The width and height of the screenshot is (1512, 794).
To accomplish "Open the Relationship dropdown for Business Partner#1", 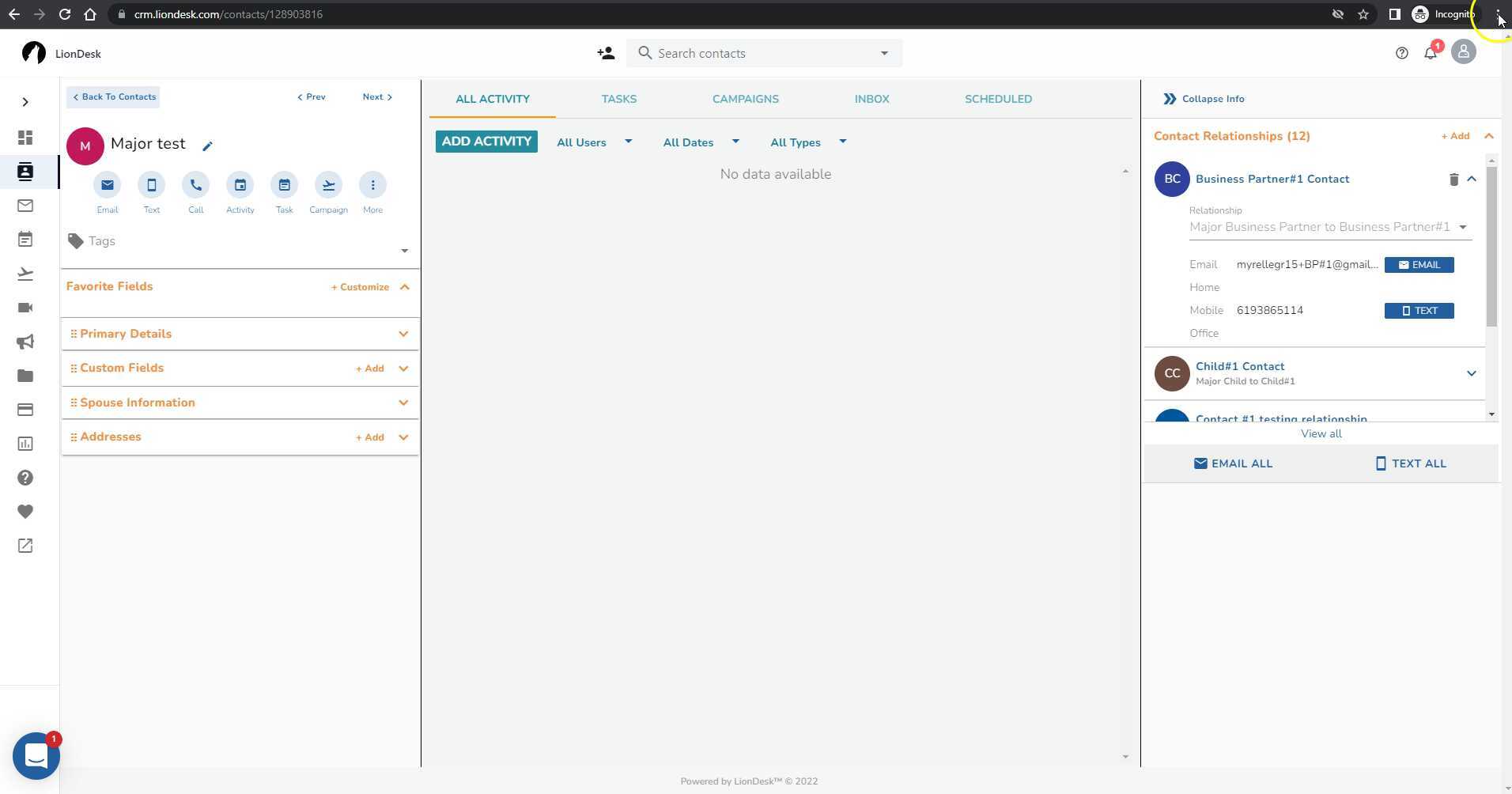I will click(1465, 227).
